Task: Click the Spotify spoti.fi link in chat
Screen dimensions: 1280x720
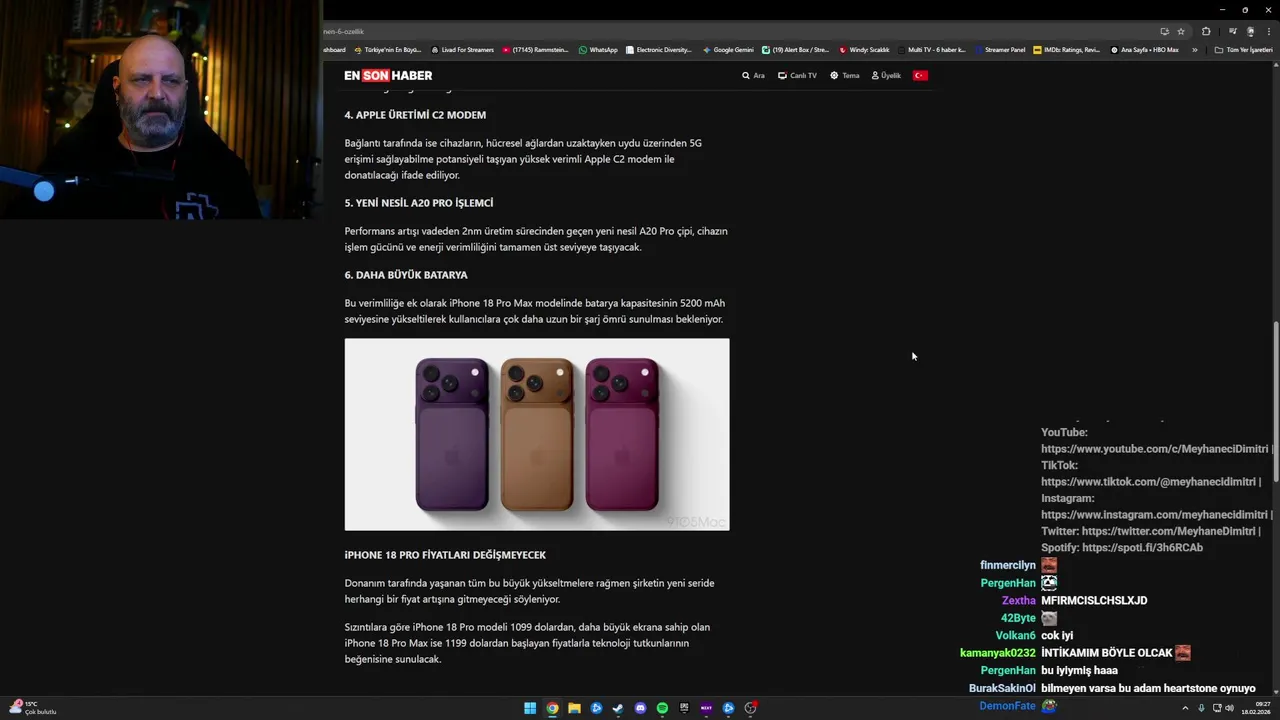Action: tap(1142, 548)
